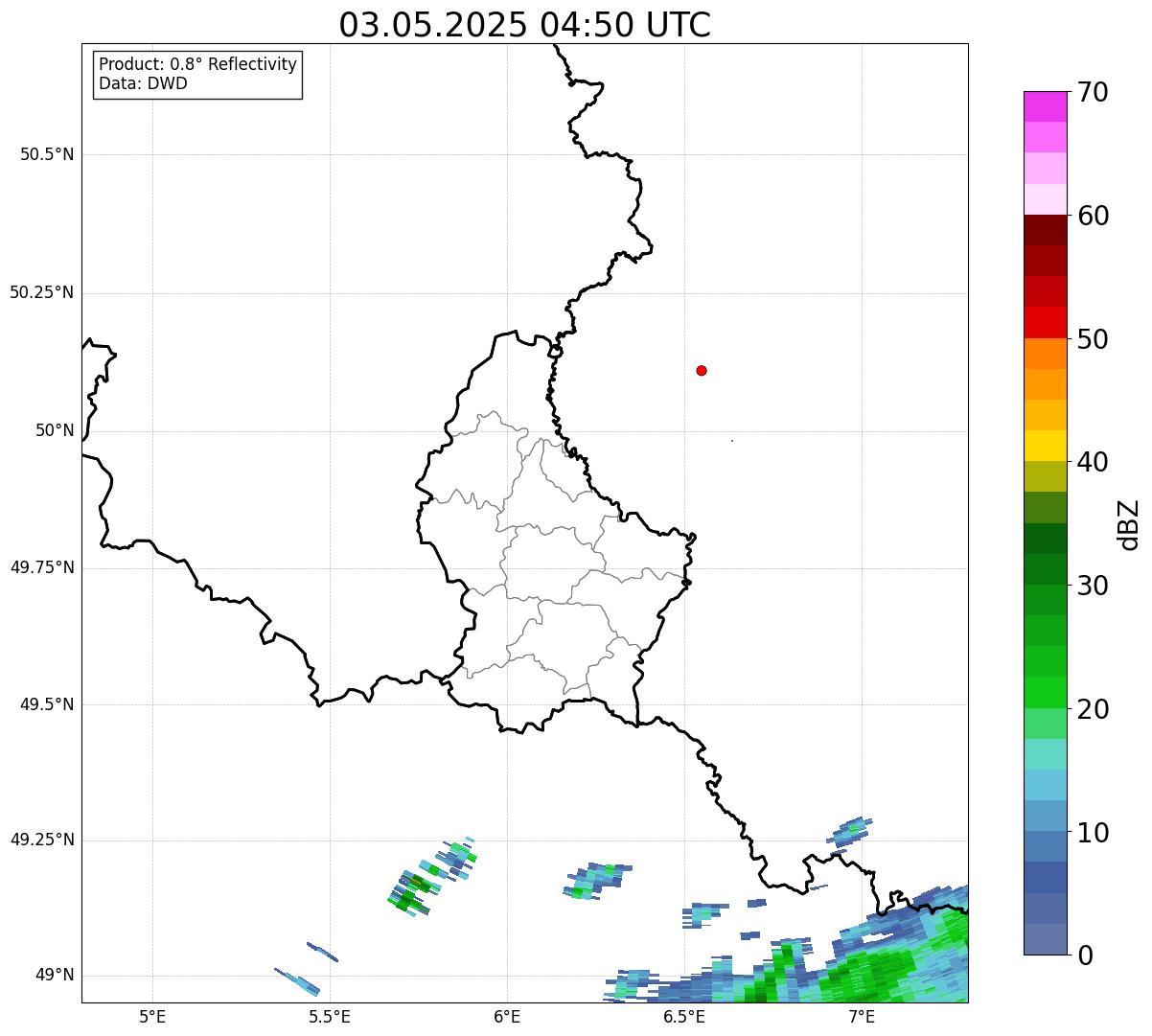The height and width of the screenshot is (1036, 1152).
Task: Click the "Product: 0.8° Reflectivity" label
Action: [x=198, y=64]
